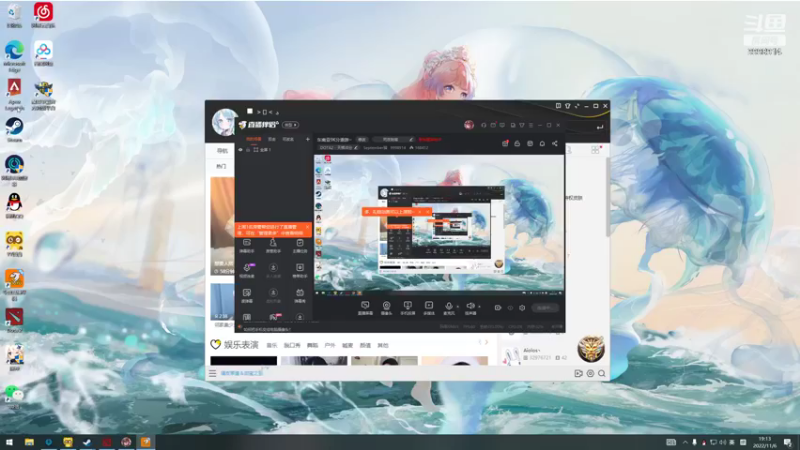
Task: Select the music category tab in entertainment section
Action: (x=271, y=345)
